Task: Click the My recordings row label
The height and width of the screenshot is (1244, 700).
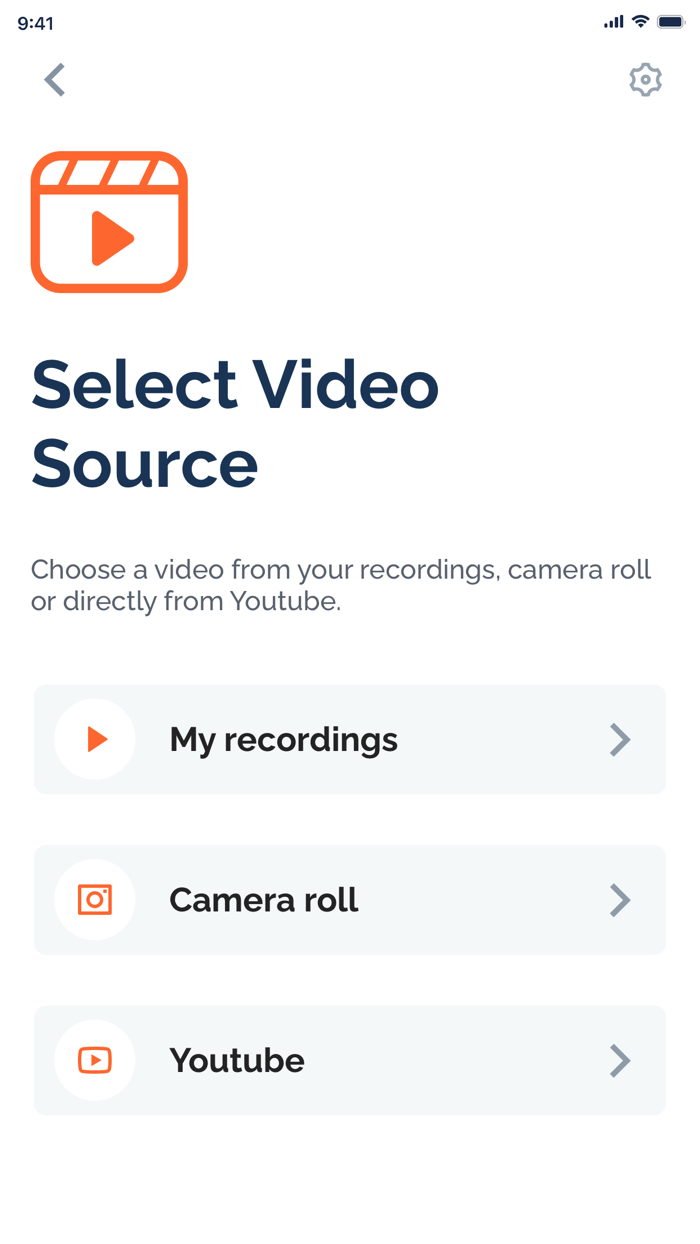Action: 283,739
